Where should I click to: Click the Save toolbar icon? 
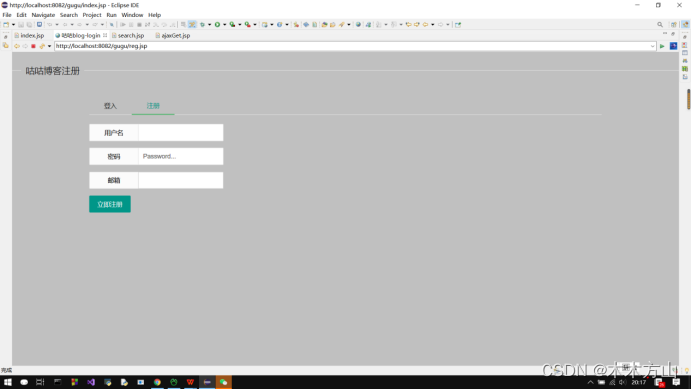pyautogui.click(x=21, y=25)
